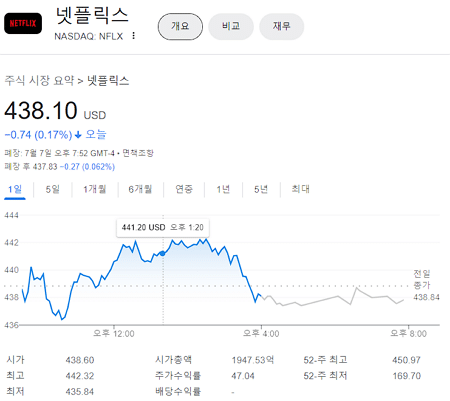Viewport: 450px width, 401px height.
Task: Click the 최저 value 435.84
Action: click(80, 392)
